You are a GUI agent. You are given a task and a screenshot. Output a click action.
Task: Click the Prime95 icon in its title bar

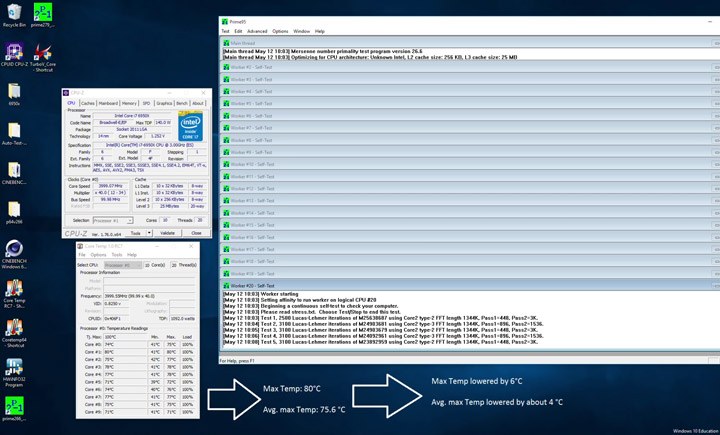225,21
